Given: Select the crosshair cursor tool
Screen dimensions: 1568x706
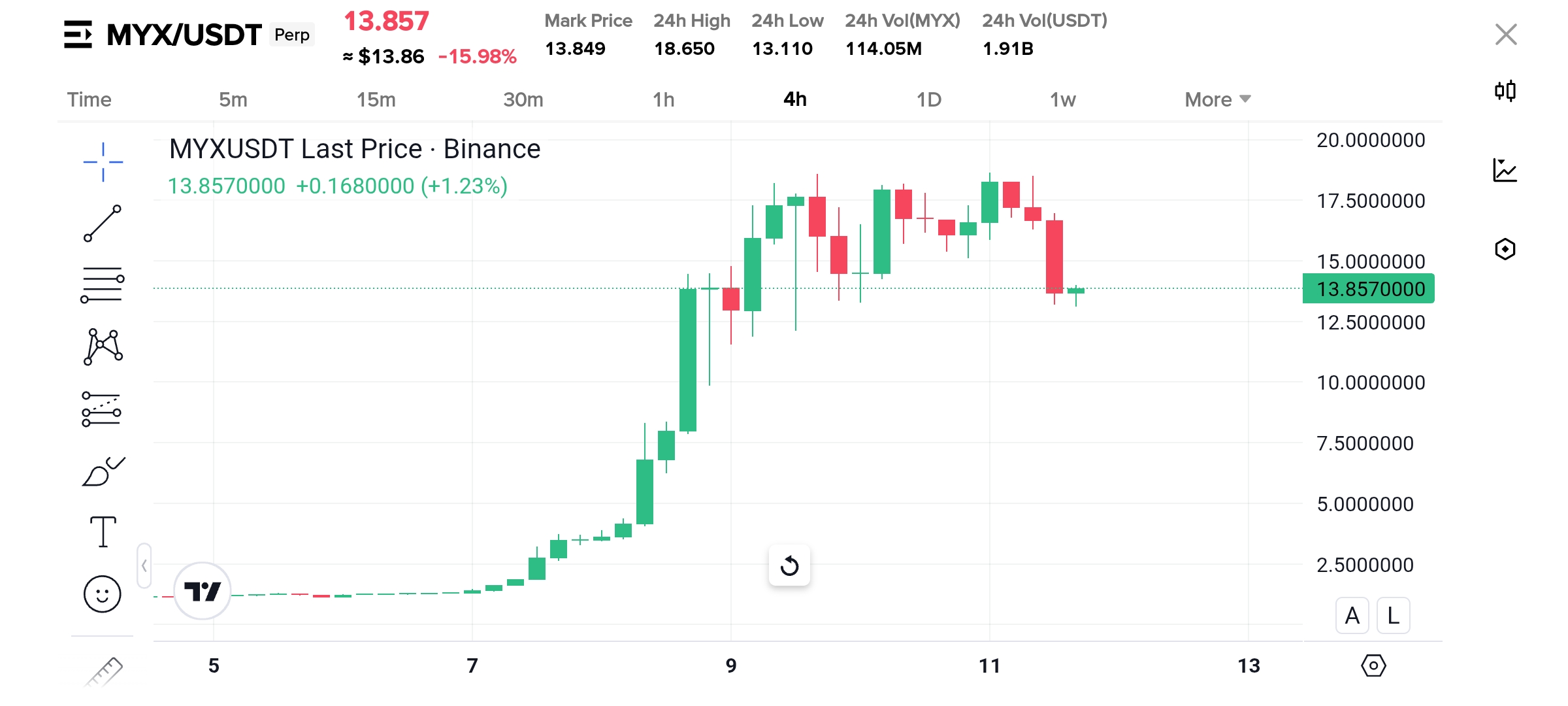Looking at the screenshot, I should 103,161.
